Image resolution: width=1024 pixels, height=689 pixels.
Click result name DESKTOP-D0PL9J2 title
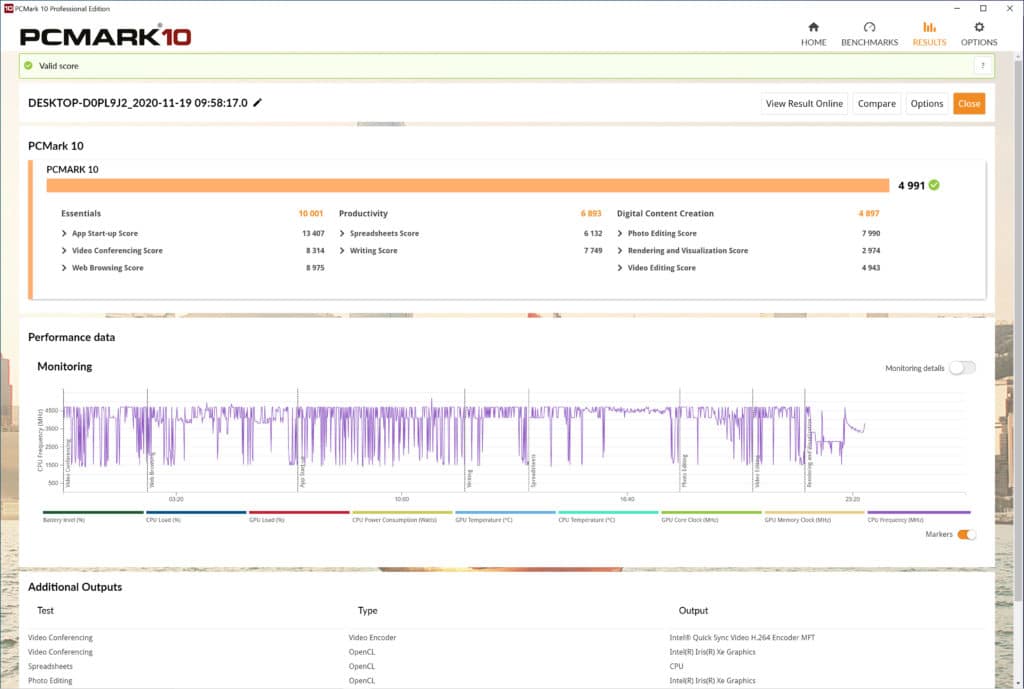click(x=138, y=103)
